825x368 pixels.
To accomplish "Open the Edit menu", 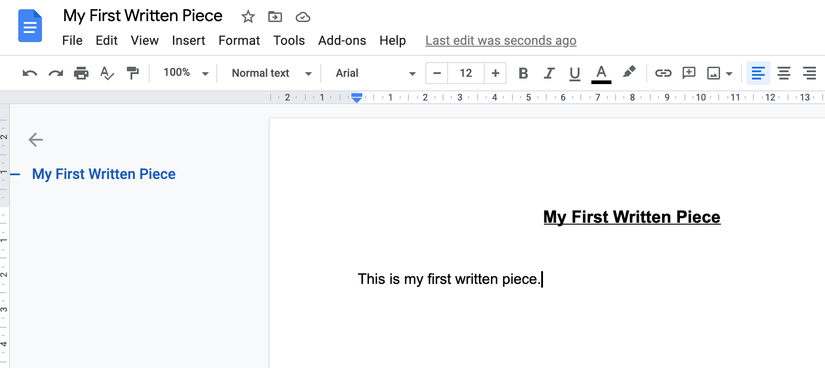I will point(106,41).
